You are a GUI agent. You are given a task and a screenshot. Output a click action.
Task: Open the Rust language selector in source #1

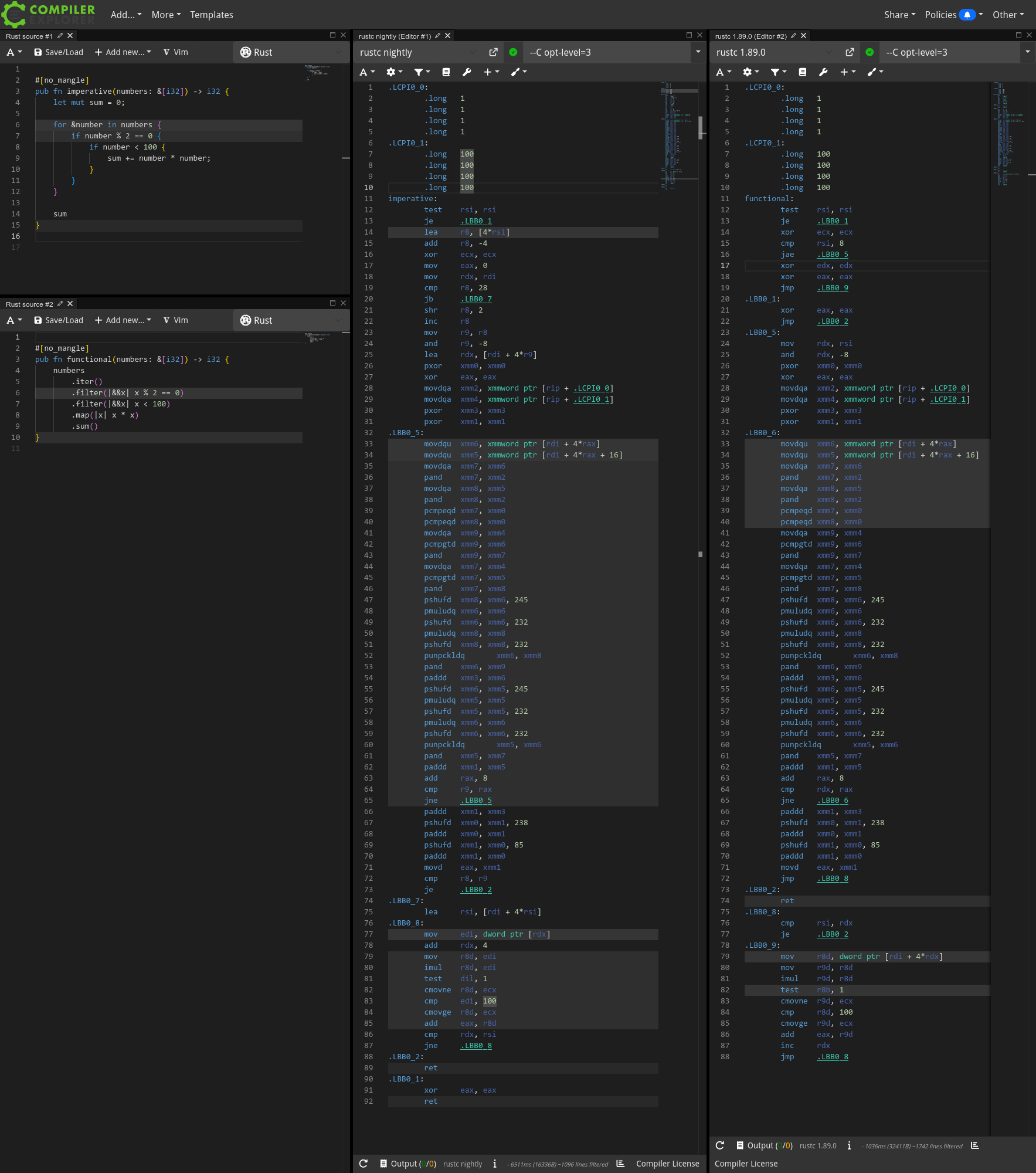click(291, 52)
